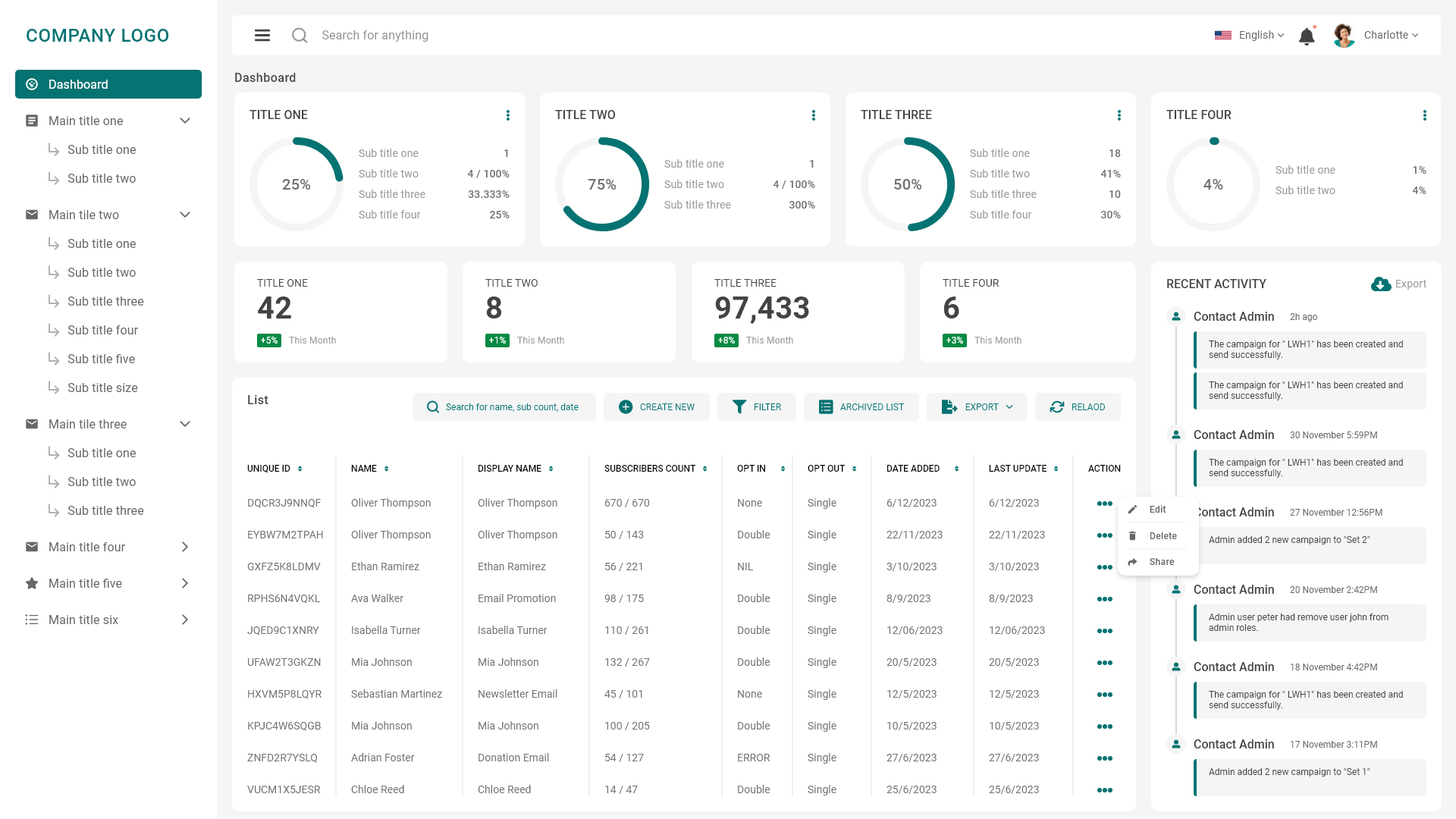Click the RELOAD button
This screenshot has width=1456, height=819.
[1078, 407]
